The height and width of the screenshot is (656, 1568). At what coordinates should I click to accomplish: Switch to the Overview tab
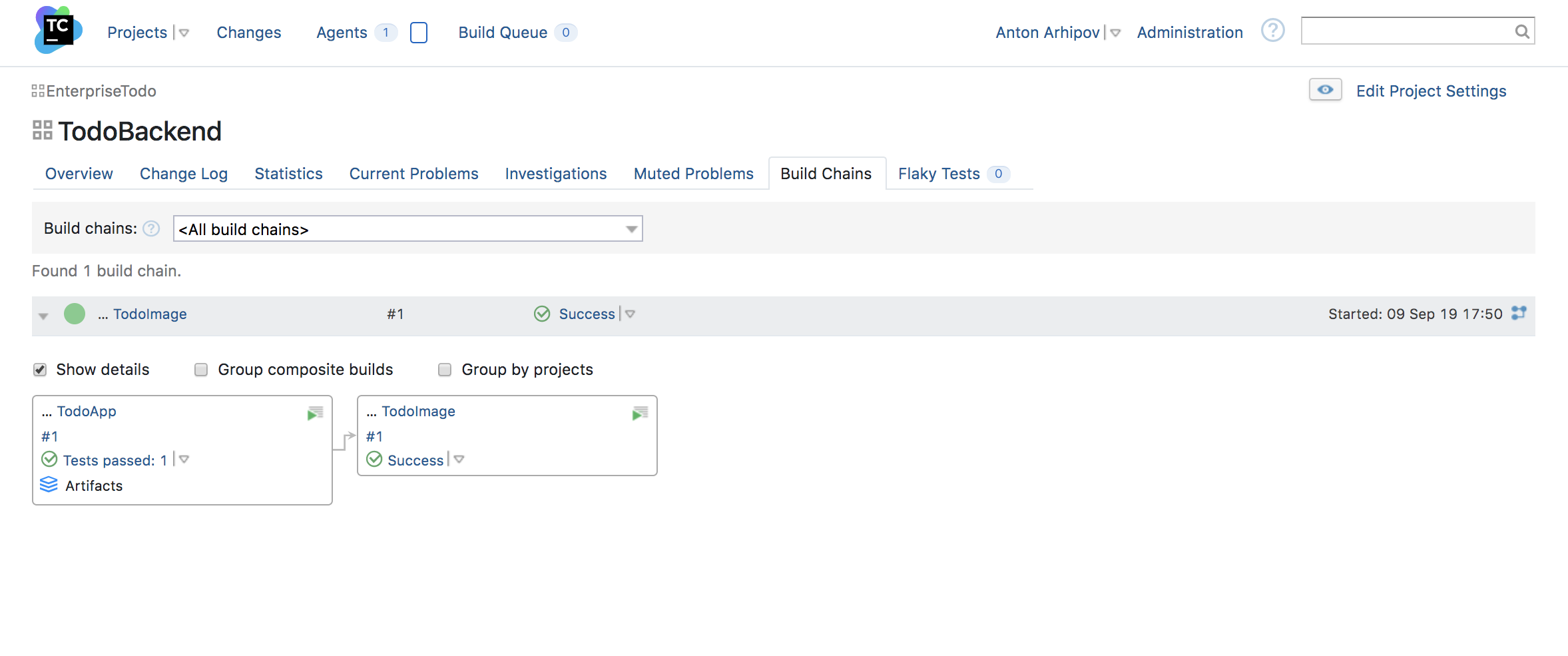point(79,174)
